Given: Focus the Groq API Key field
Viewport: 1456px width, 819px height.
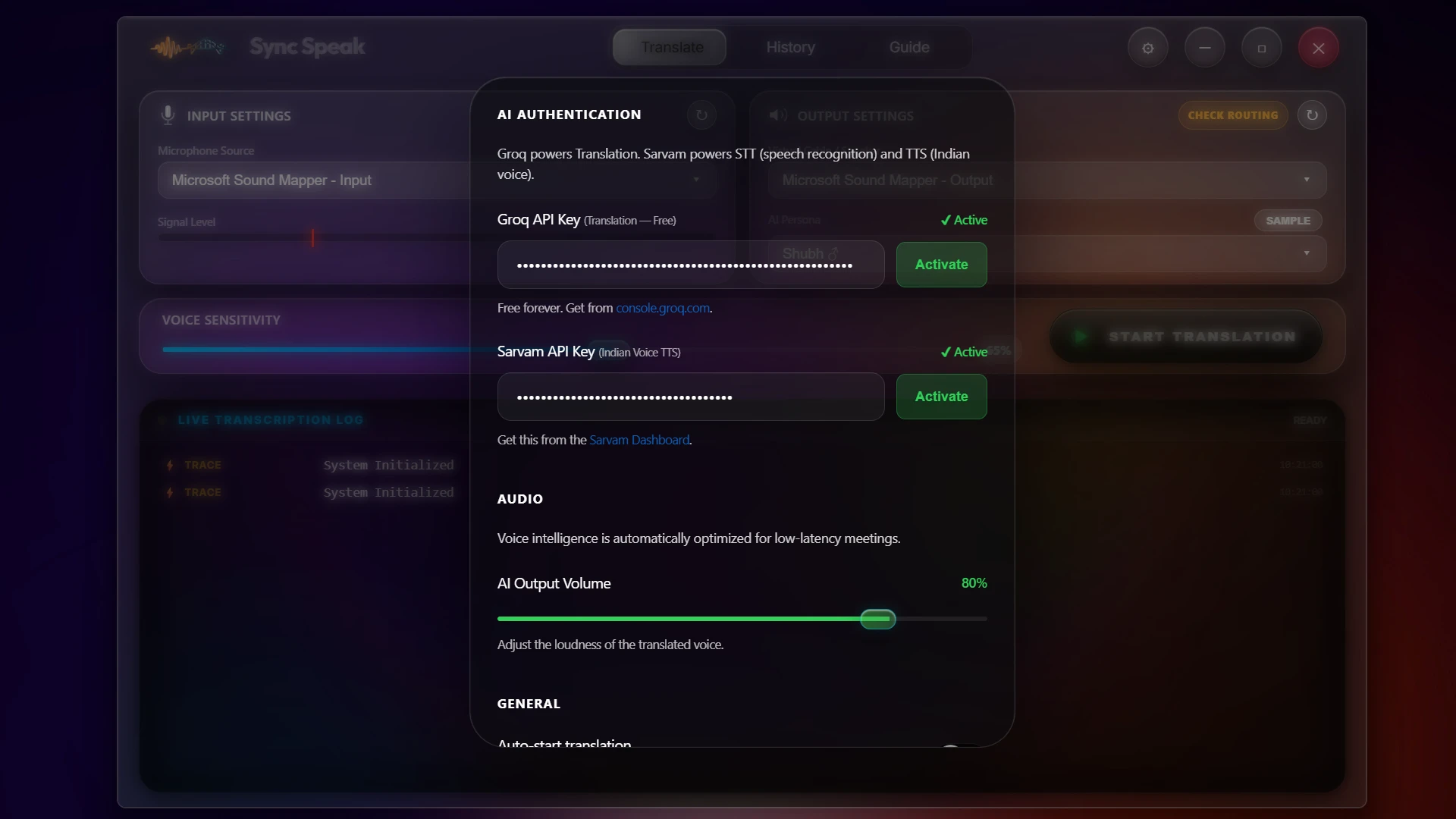Looking at the screenshot, I should [x=691, y=265].
